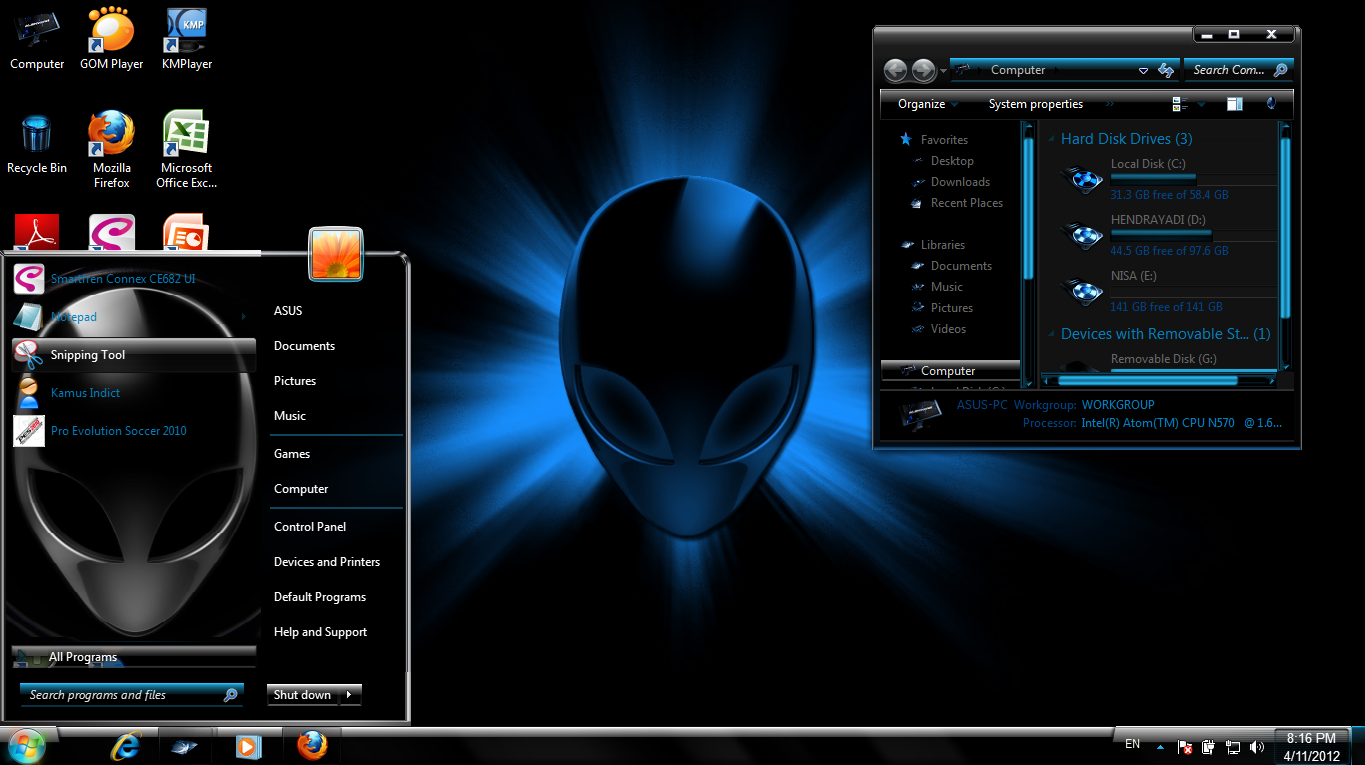This screenshot has width=1365, height=765.
Task: Click the Windows Start orb
Action: coord(25,746)
